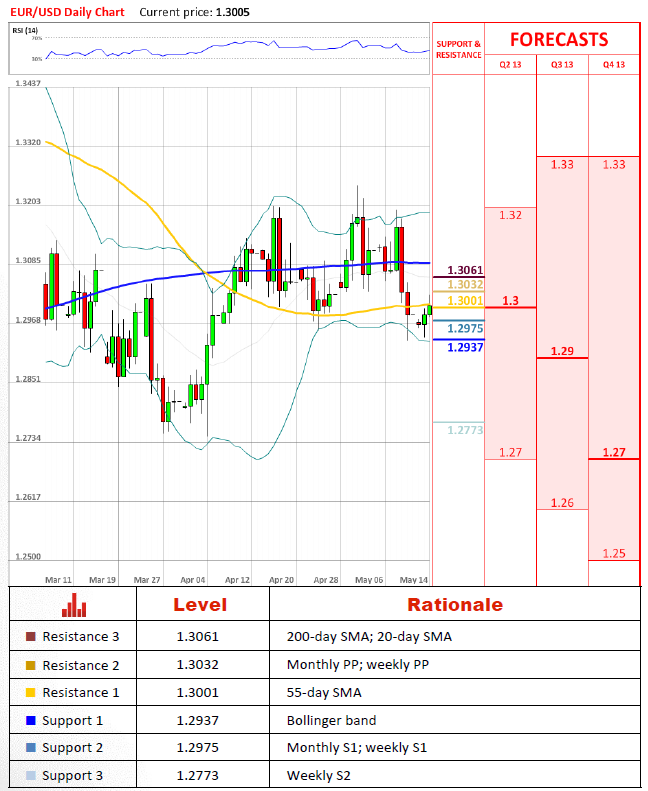The width and height of the screenshot is (648, 791).
Task: Click the 1.3001 yellow level label beside chart
Action: tap(465, 301)
